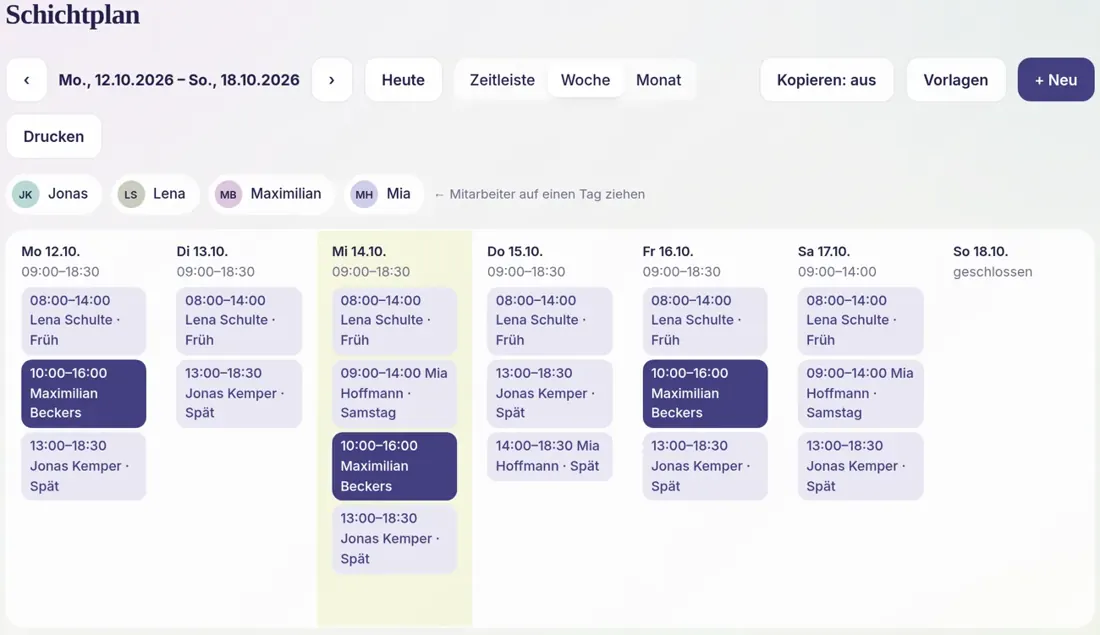1100x635 pixels.
Task: Click Saturday opening hours 09:00–14:00
Action: coord(837,272)
